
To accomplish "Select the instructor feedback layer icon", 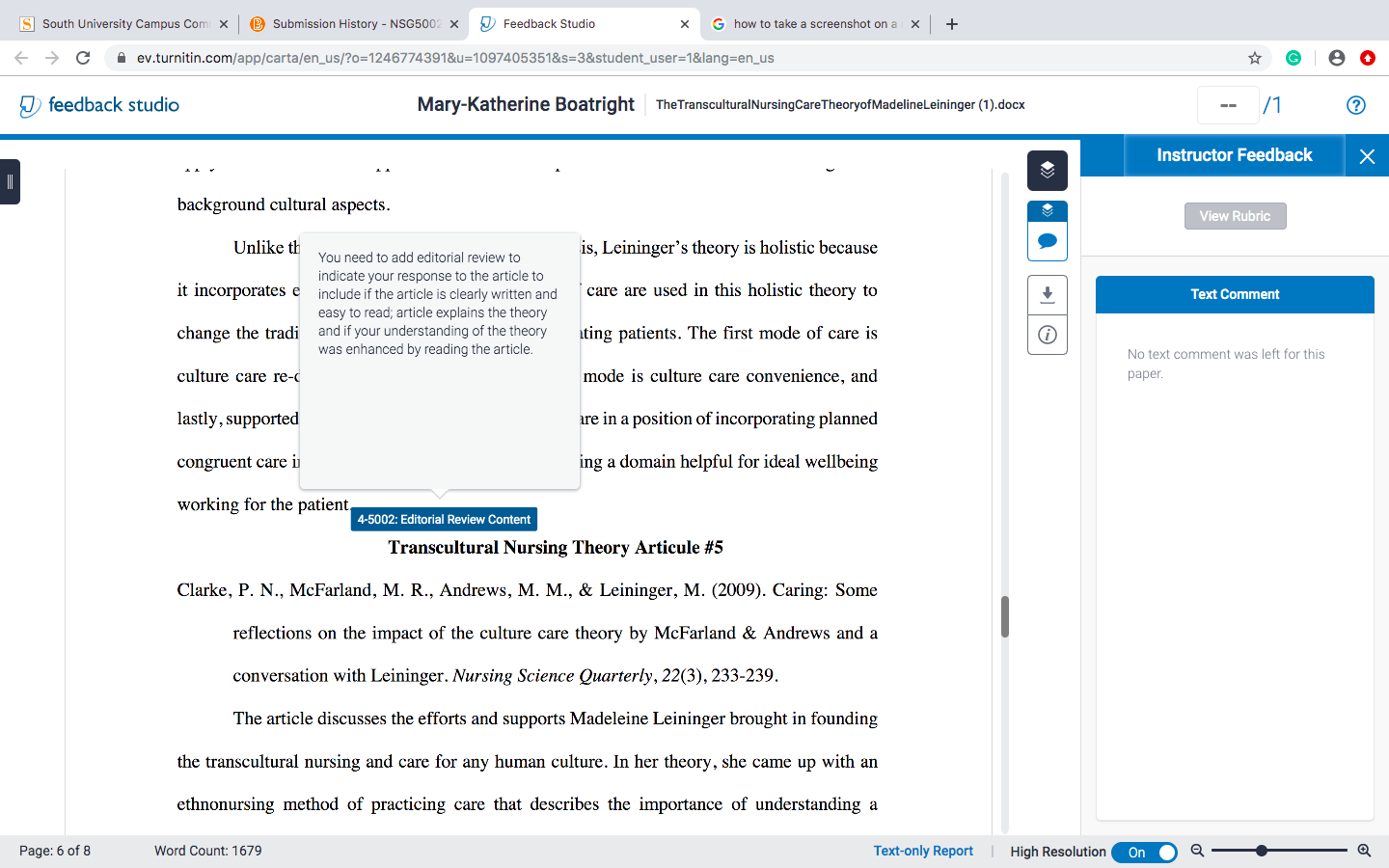I will click(x=1048, y=210).
